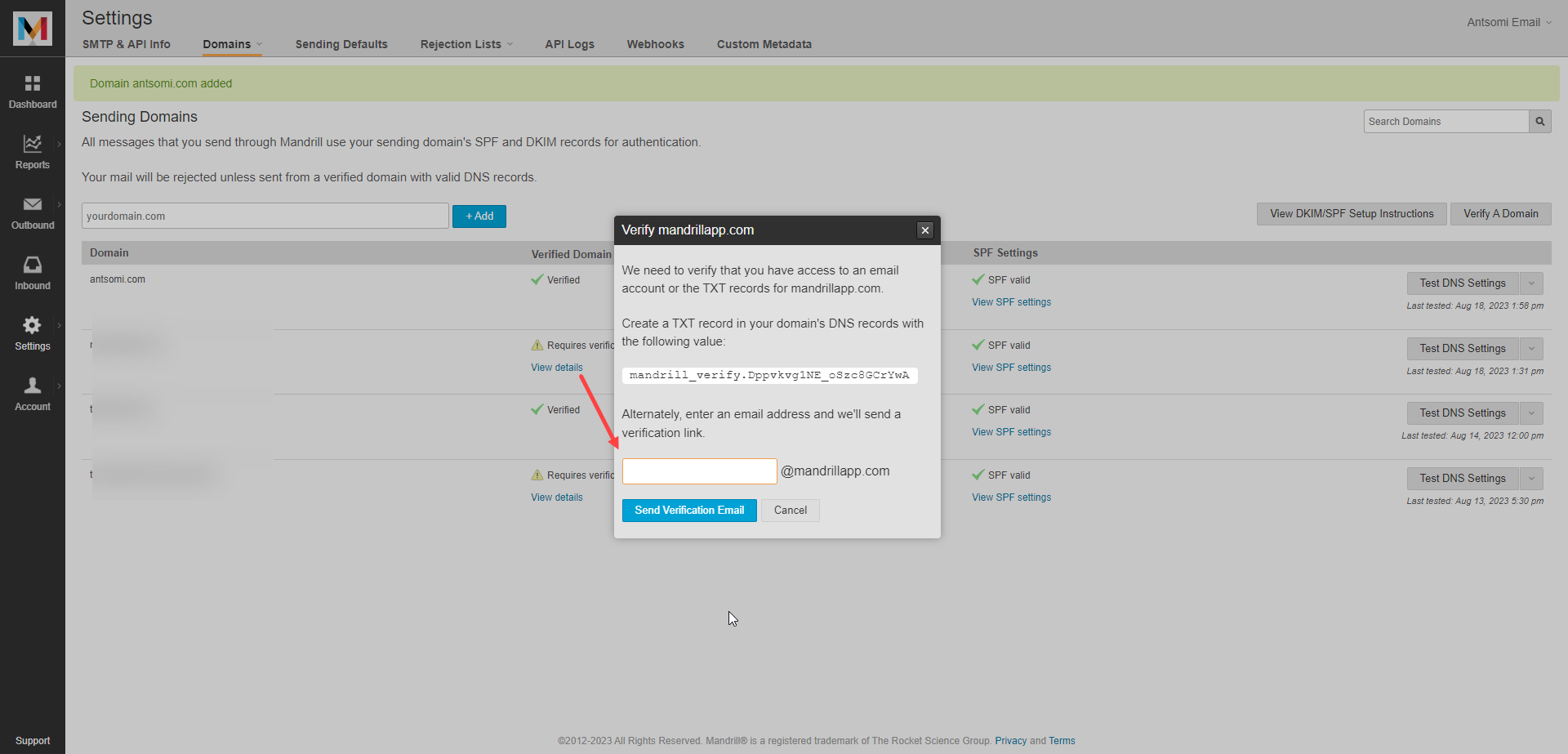Open View SPF settings in the fourth row
Screen dimensions: 1568x754
[1011, 497]
